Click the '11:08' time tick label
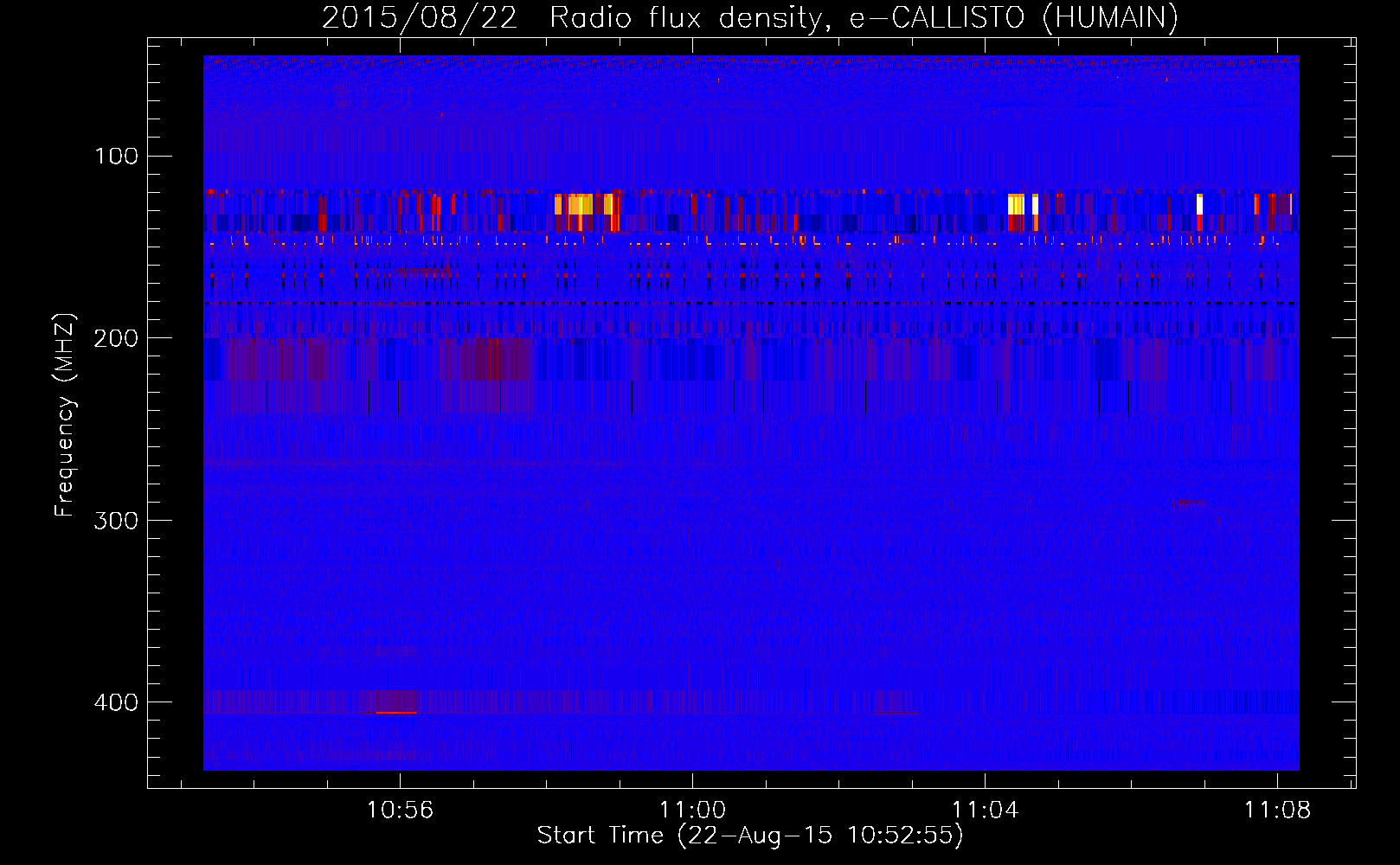The image size is (1400, 865). pyautogui.click(x=1277, y=811)
